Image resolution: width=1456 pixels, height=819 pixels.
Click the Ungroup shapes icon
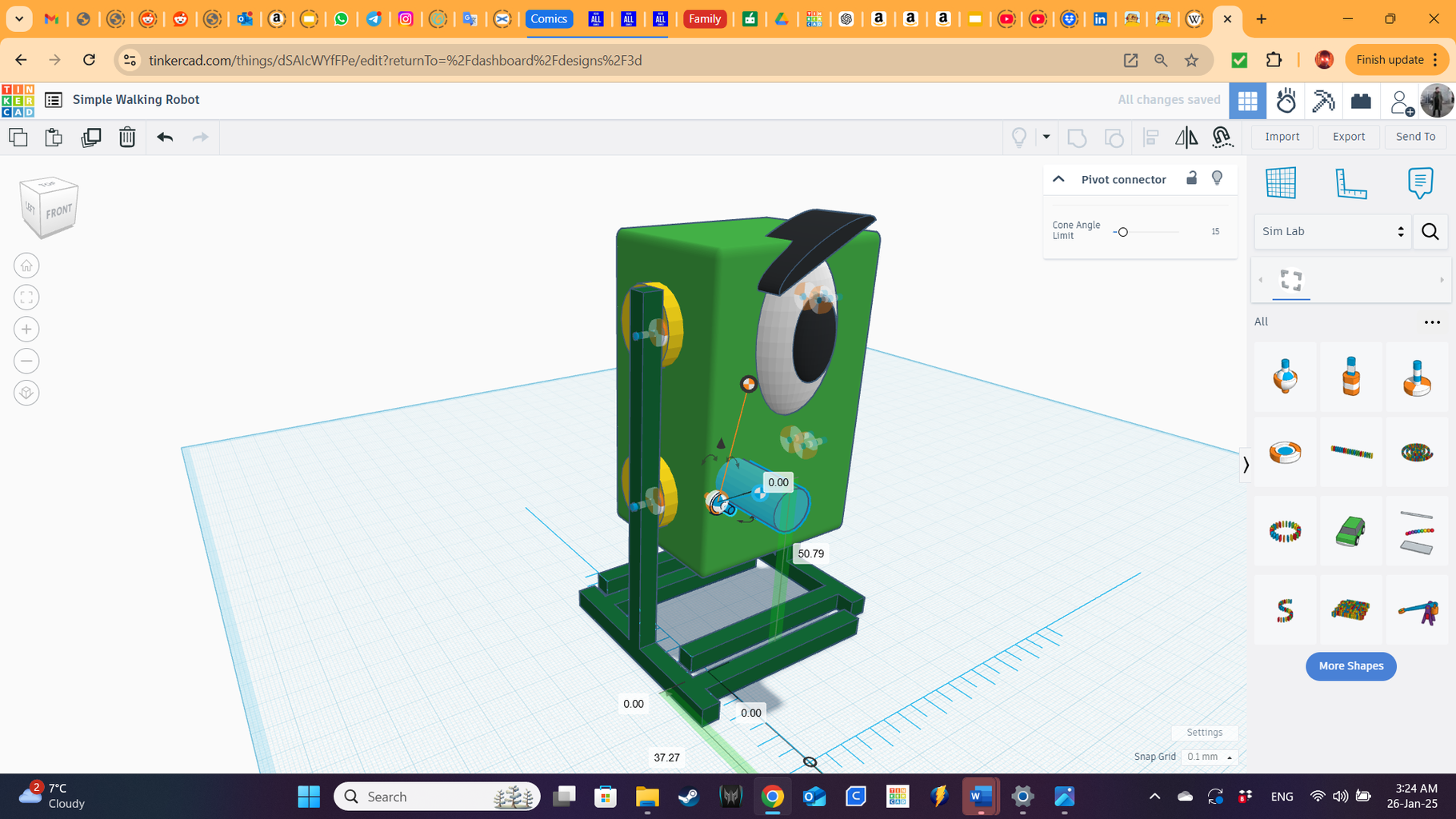(x=1114, y=138)
